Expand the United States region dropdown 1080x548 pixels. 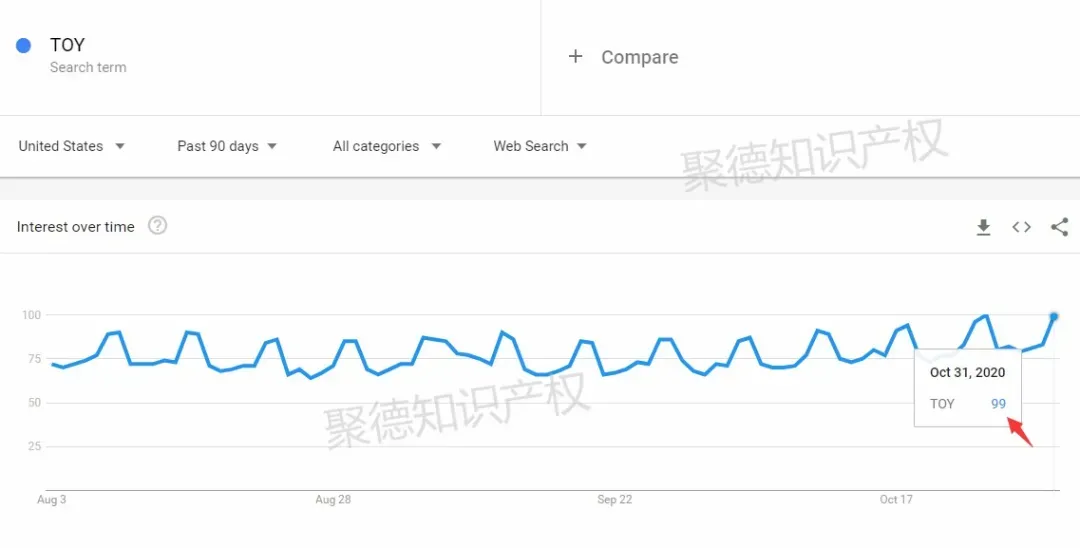tap(72, 146)
